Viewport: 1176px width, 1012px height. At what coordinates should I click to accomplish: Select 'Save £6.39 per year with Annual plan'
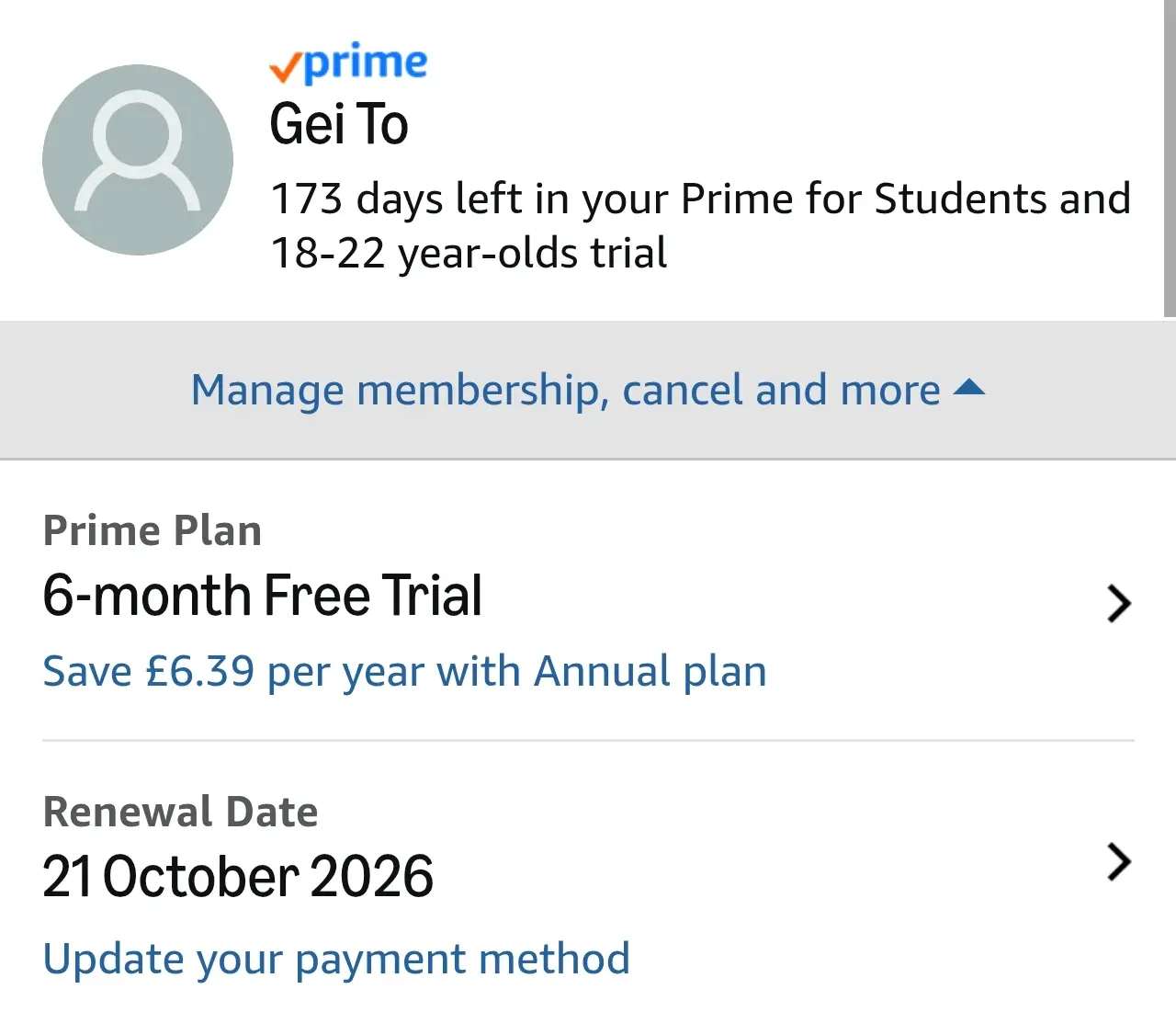point(404,671)
